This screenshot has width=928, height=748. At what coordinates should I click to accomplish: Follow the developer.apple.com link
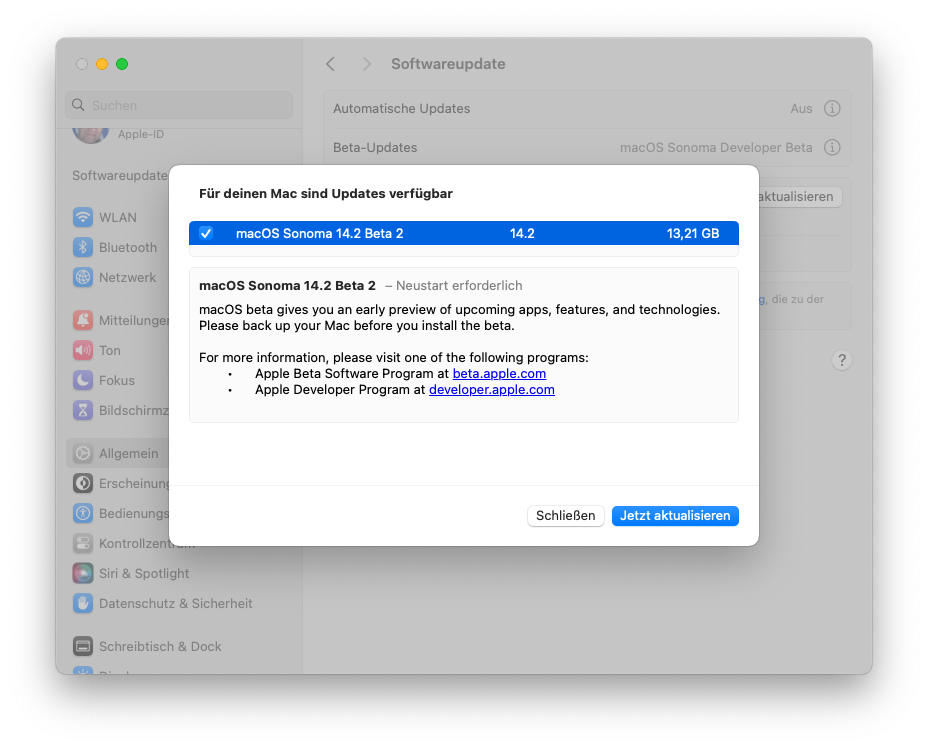pyautogui.click(x=491, y=390)
